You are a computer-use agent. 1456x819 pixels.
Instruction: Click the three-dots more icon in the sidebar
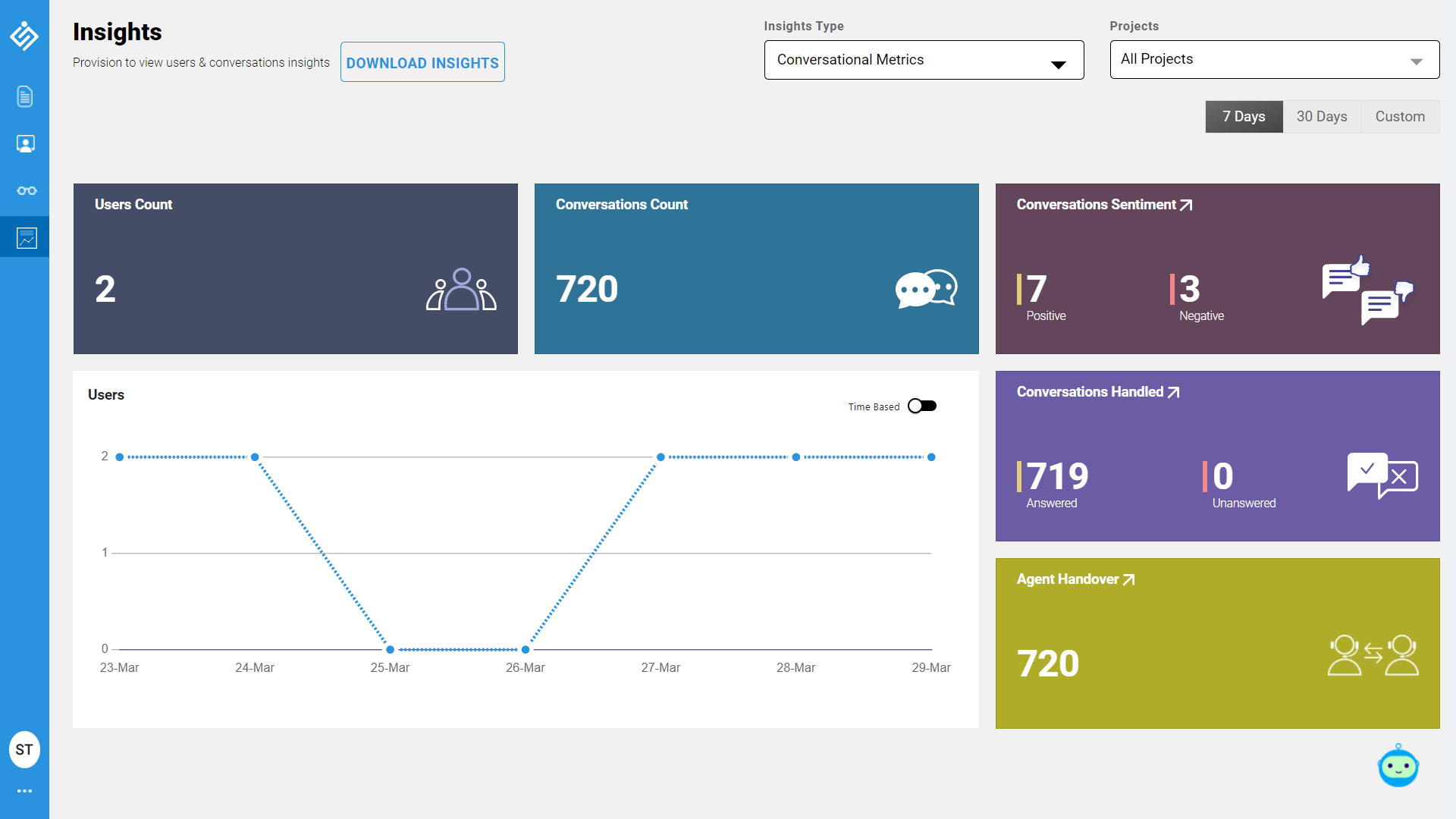(24, 791)
